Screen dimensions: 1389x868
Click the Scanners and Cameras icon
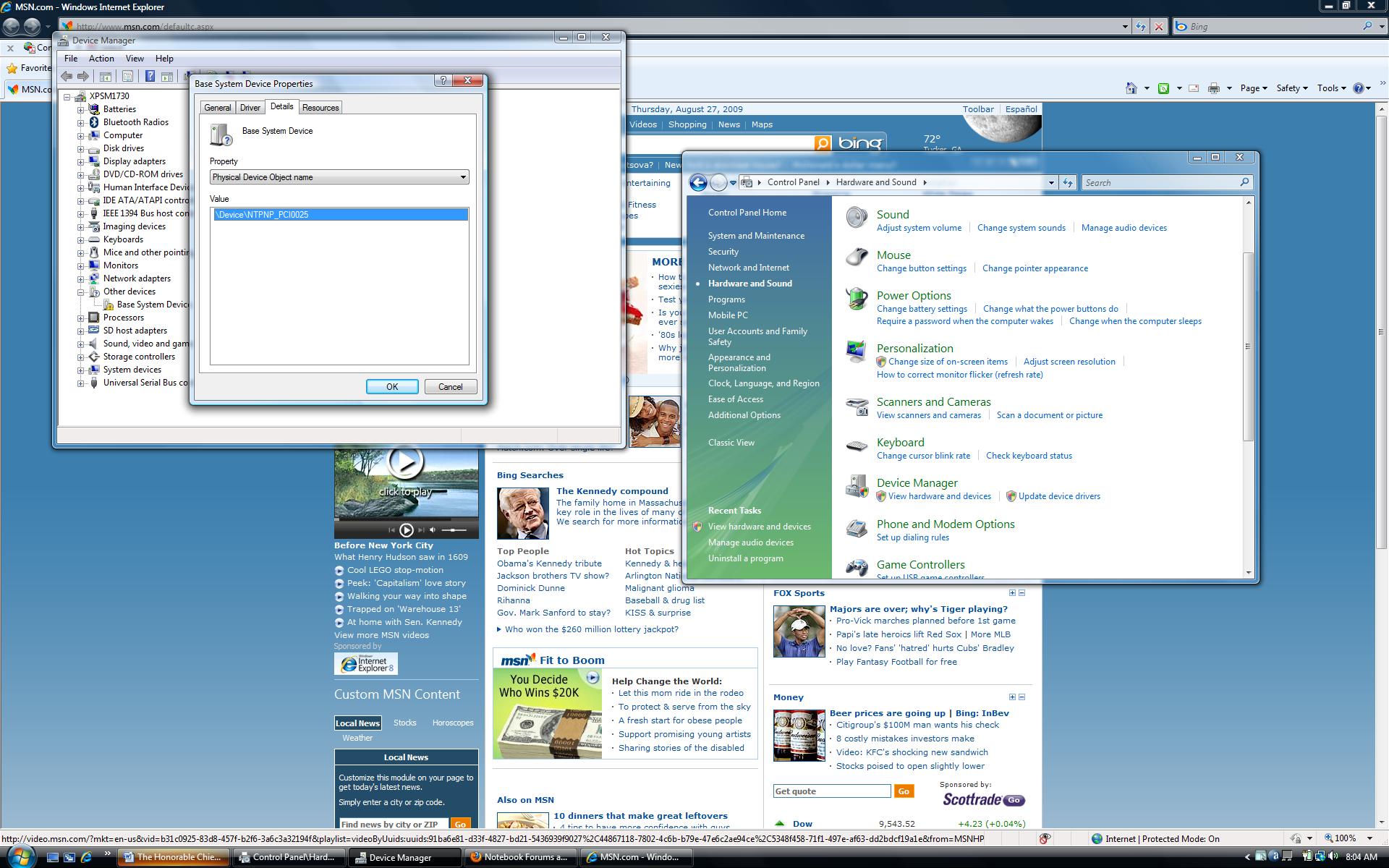point(857,406)
